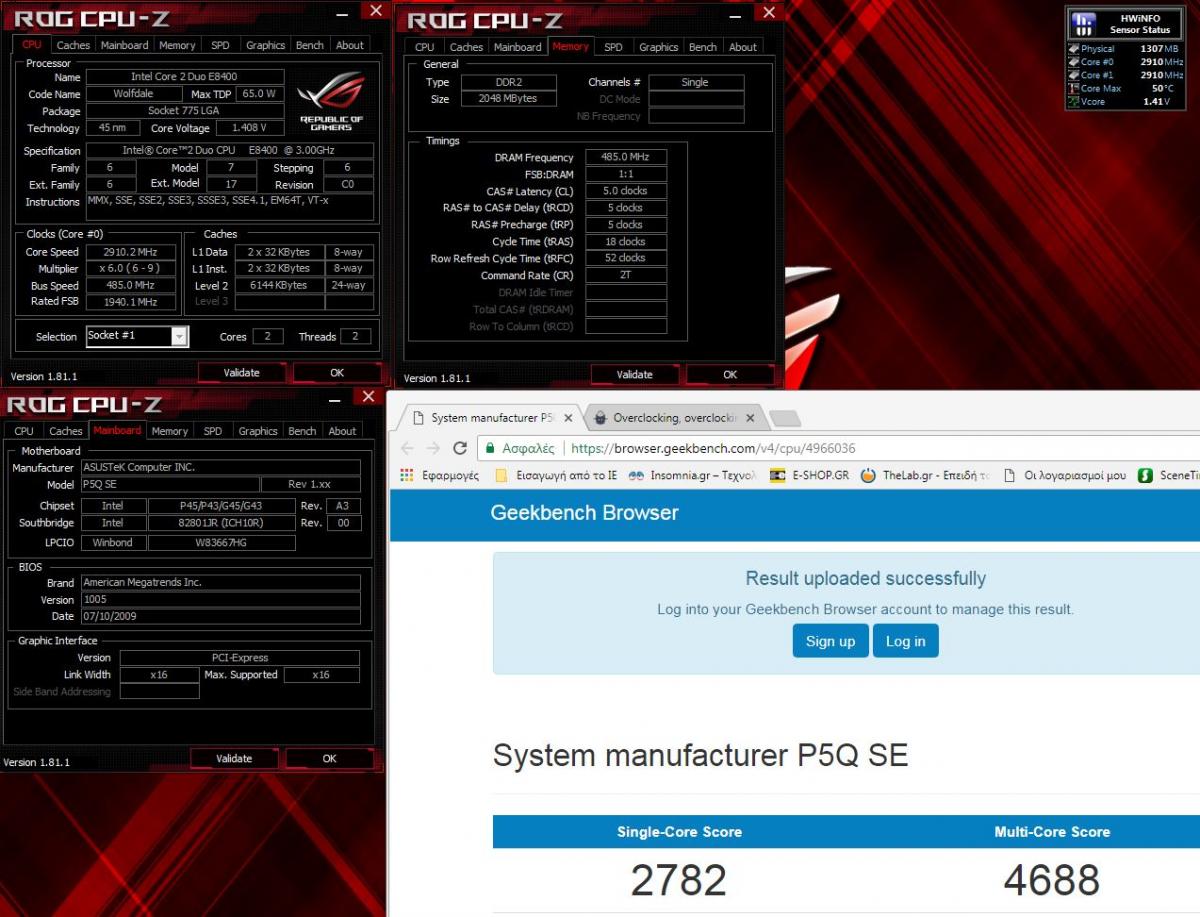Screen dimensions: 1200x917
Task: Open the SPD tab in the CPU window
Action: 219,45
